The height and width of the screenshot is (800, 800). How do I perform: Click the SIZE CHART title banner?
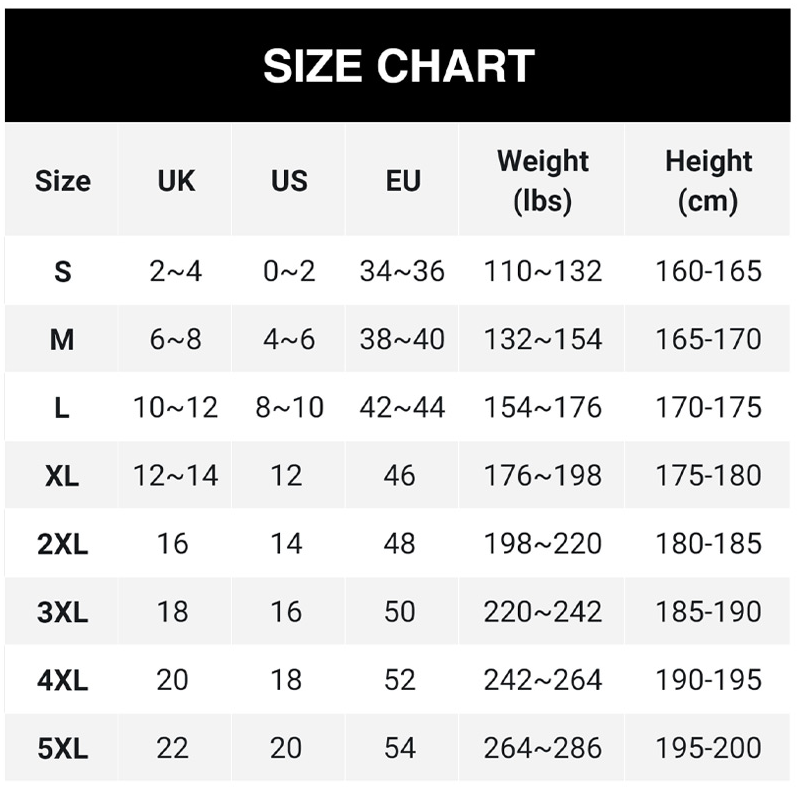coord(399,66)
